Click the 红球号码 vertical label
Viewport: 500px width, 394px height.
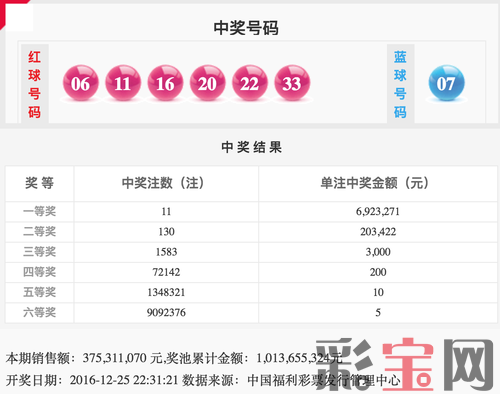(x=34, y=84)
